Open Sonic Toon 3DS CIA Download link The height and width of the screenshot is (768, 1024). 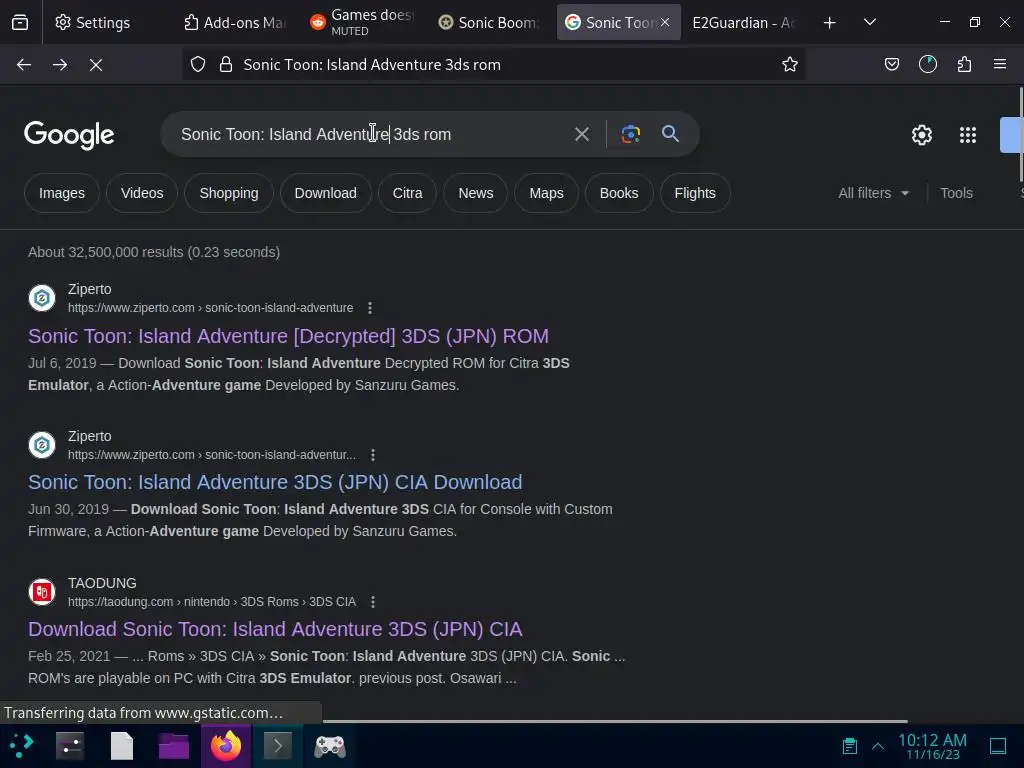[x=275, y=482]
